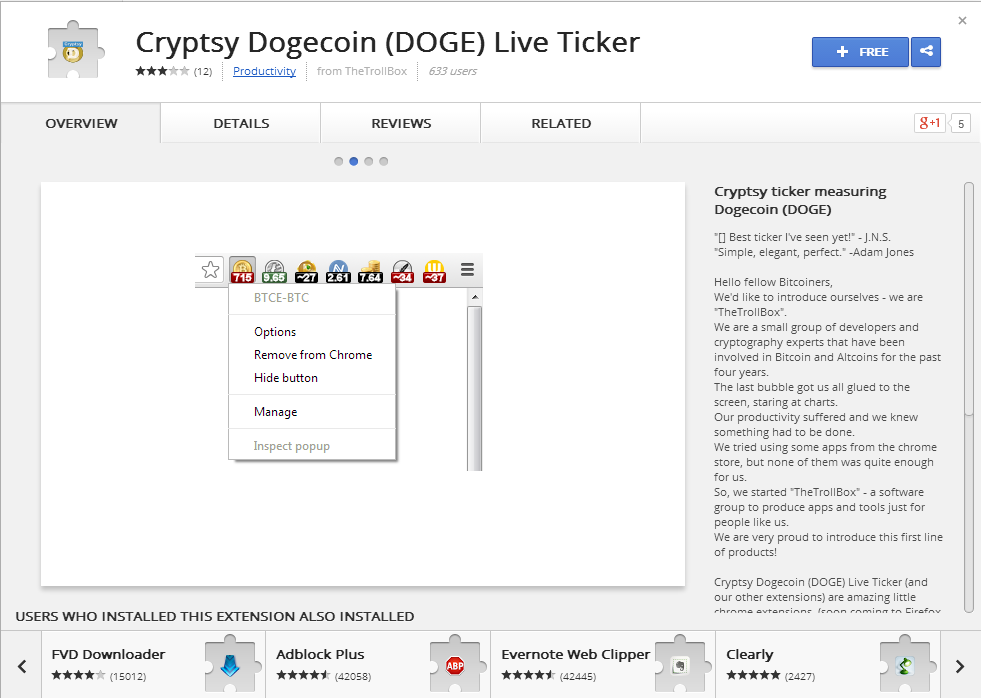This screenshot has height=698, width=981.
Task: Click the 633 users text
Action: tap(452, 71)
